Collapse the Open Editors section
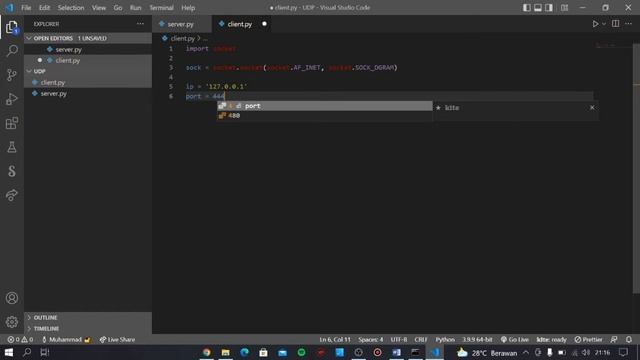Image resolution: width=640 pixels, height=360 pixels. pos(88,38)
